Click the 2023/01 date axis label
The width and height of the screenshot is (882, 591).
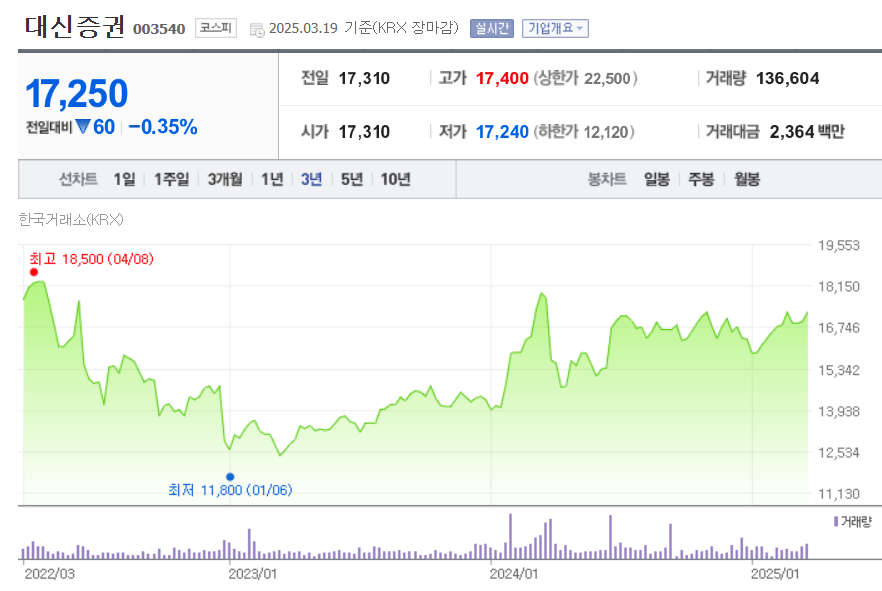click(x=253, y=574)
